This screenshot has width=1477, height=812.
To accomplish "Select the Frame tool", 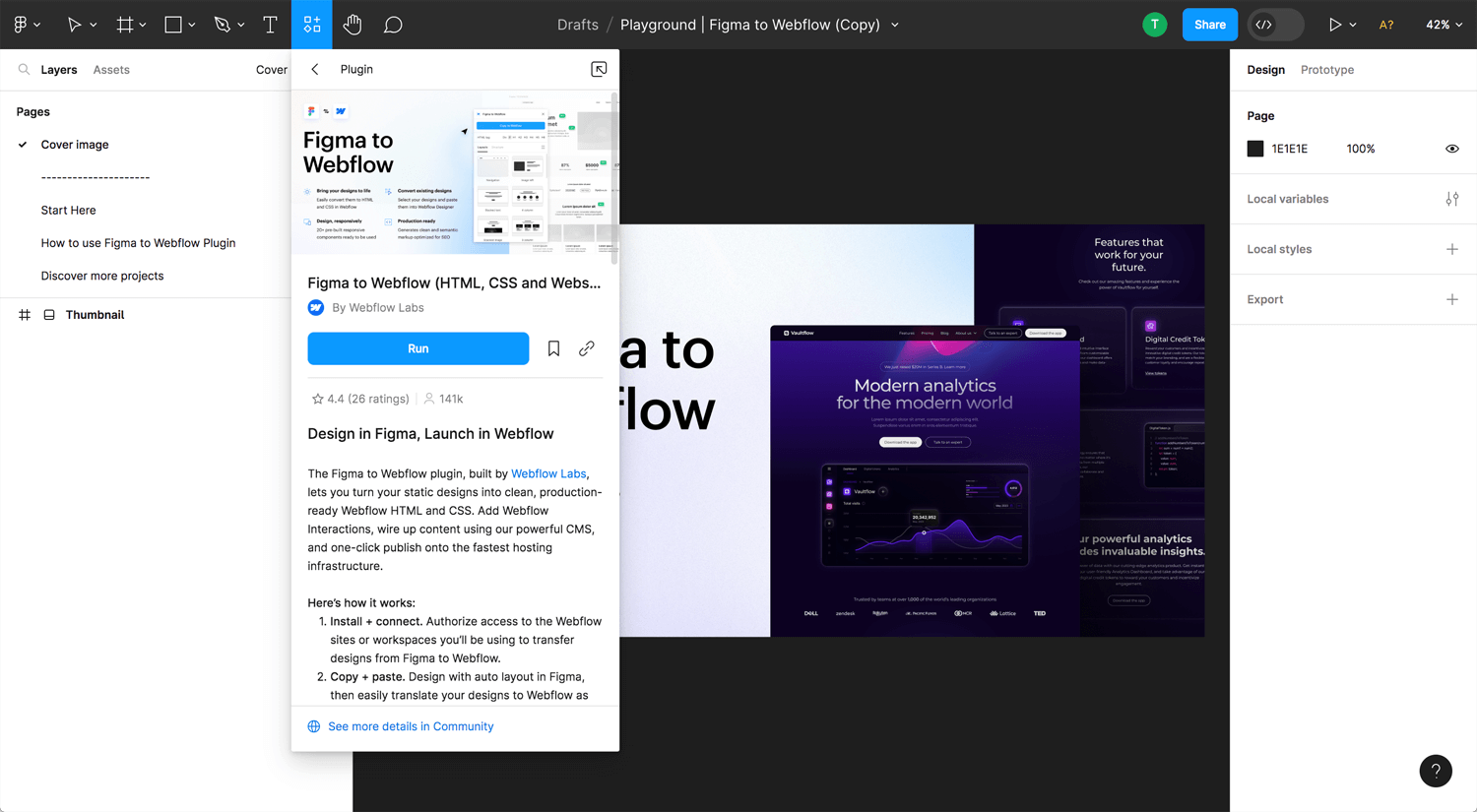I will (x=125, y=25).
